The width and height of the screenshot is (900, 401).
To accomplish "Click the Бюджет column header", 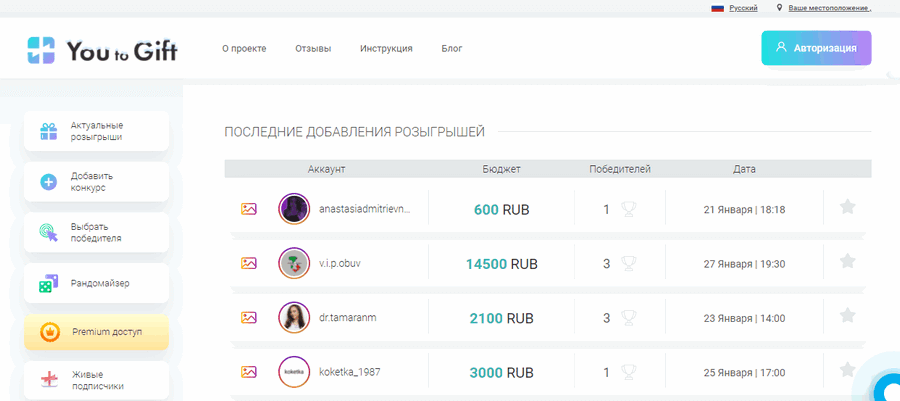I will pos(502,169).
